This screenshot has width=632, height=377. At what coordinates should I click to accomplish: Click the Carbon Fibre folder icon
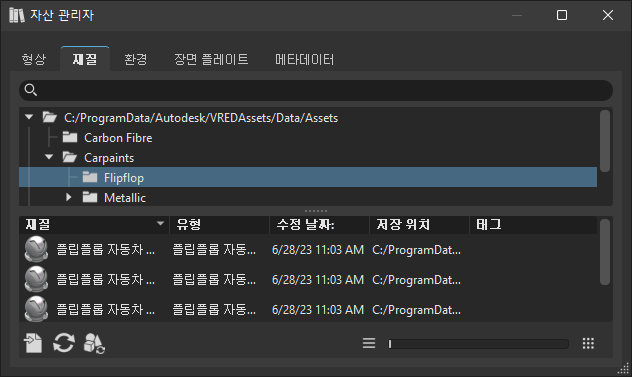[x=70, y=137]
